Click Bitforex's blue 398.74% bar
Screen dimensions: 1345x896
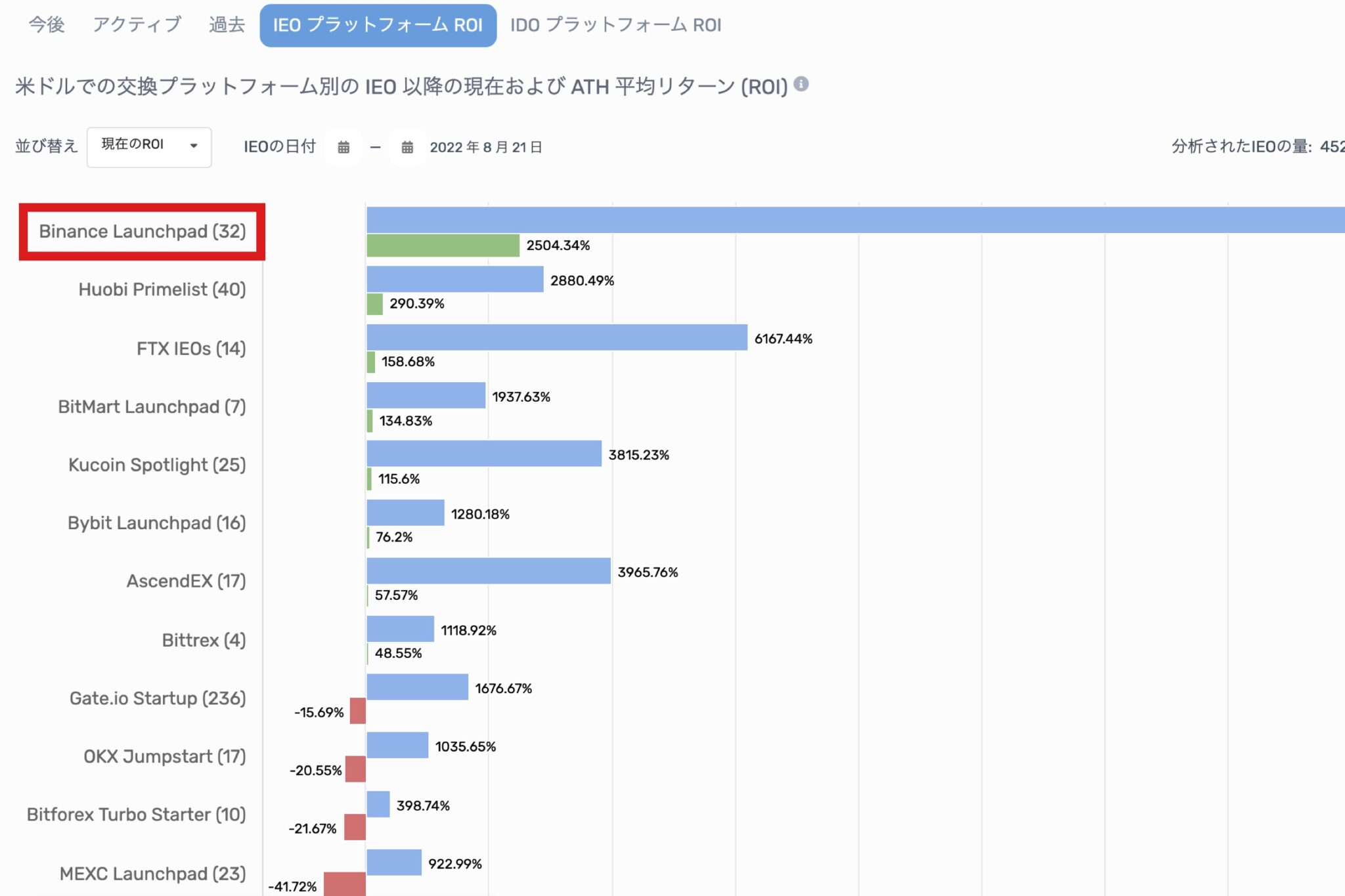[378, 804]
